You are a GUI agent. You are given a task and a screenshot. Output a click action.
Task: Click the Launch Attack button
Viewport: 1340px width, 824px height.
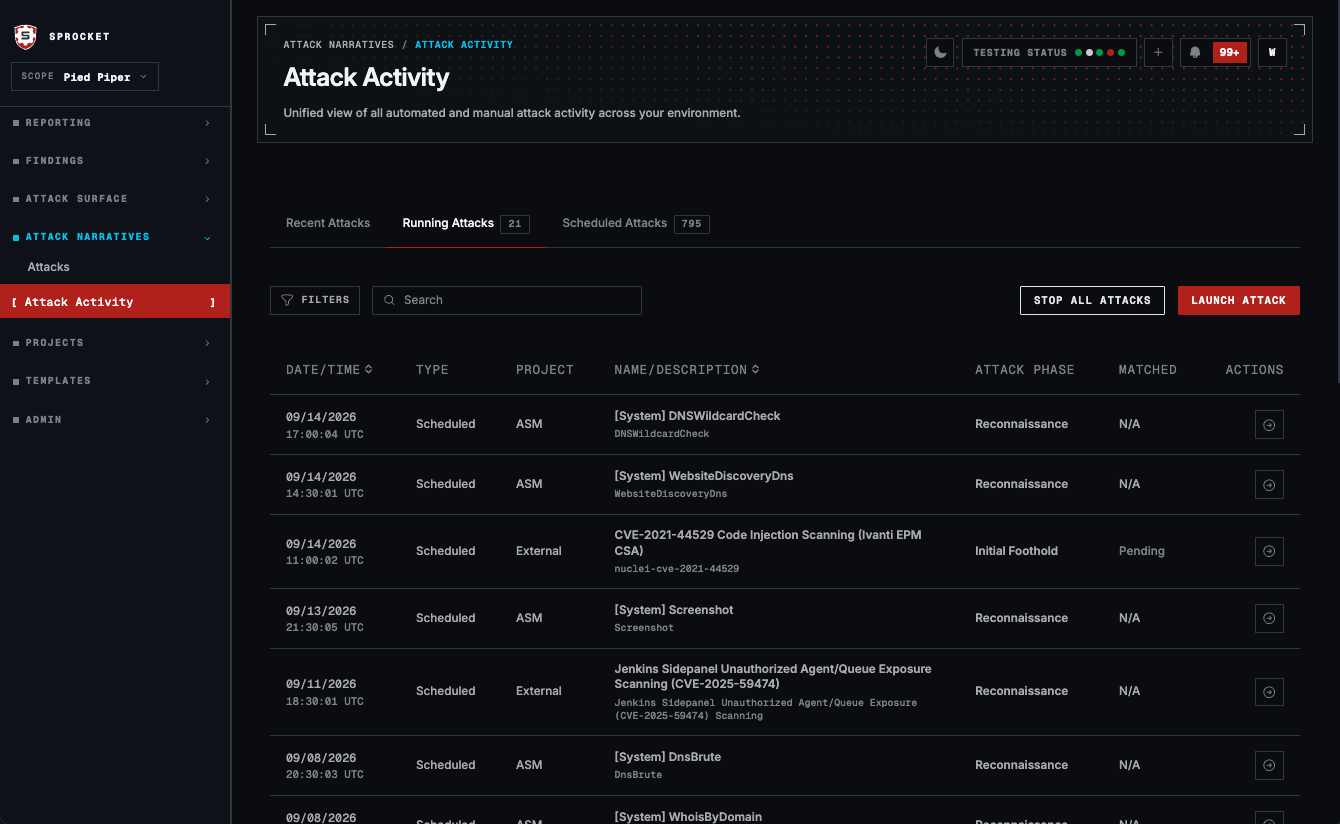1239,300
